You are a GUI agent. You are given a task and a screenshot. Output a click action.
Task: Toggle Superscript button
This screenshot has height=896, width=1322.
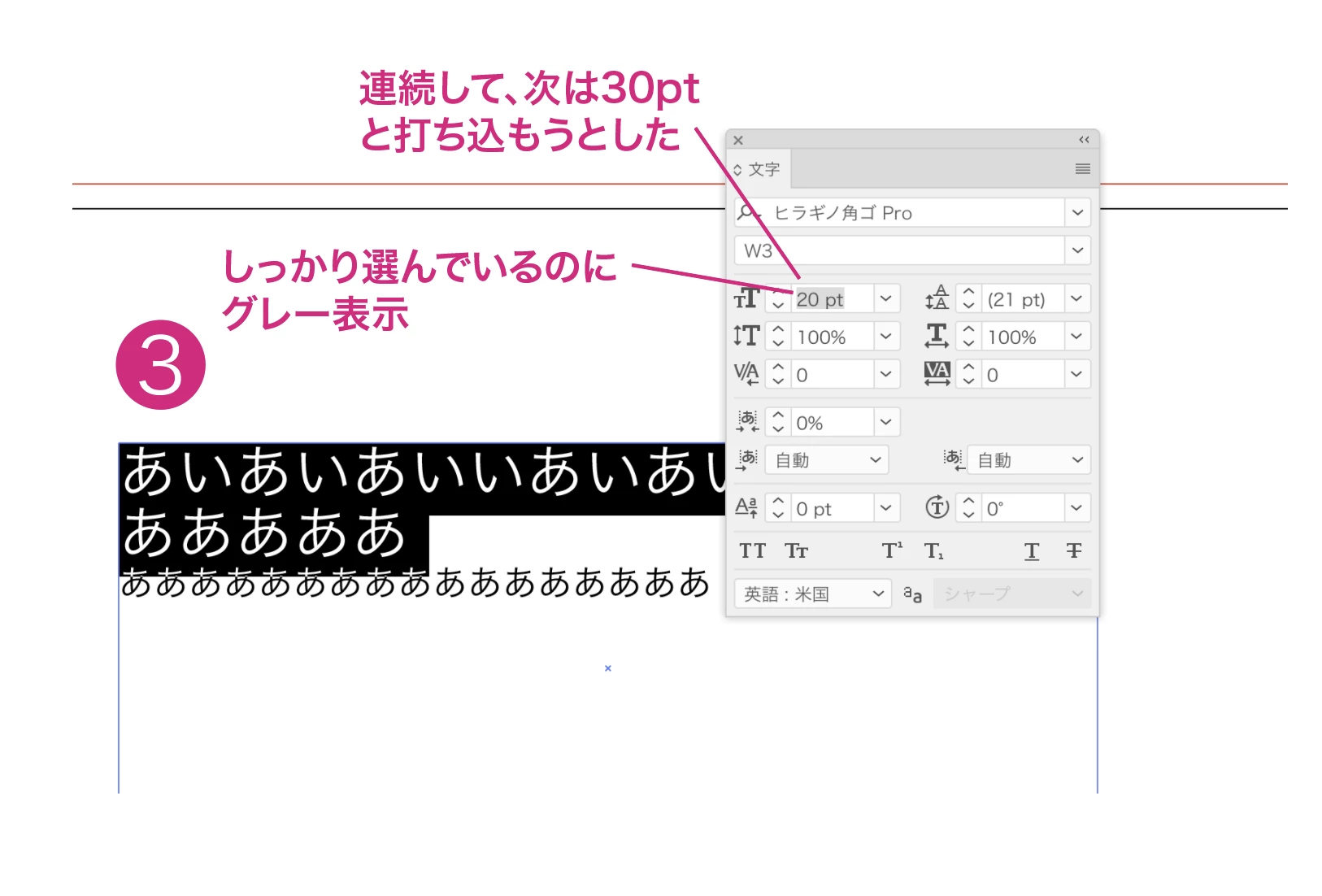point(892,551)
